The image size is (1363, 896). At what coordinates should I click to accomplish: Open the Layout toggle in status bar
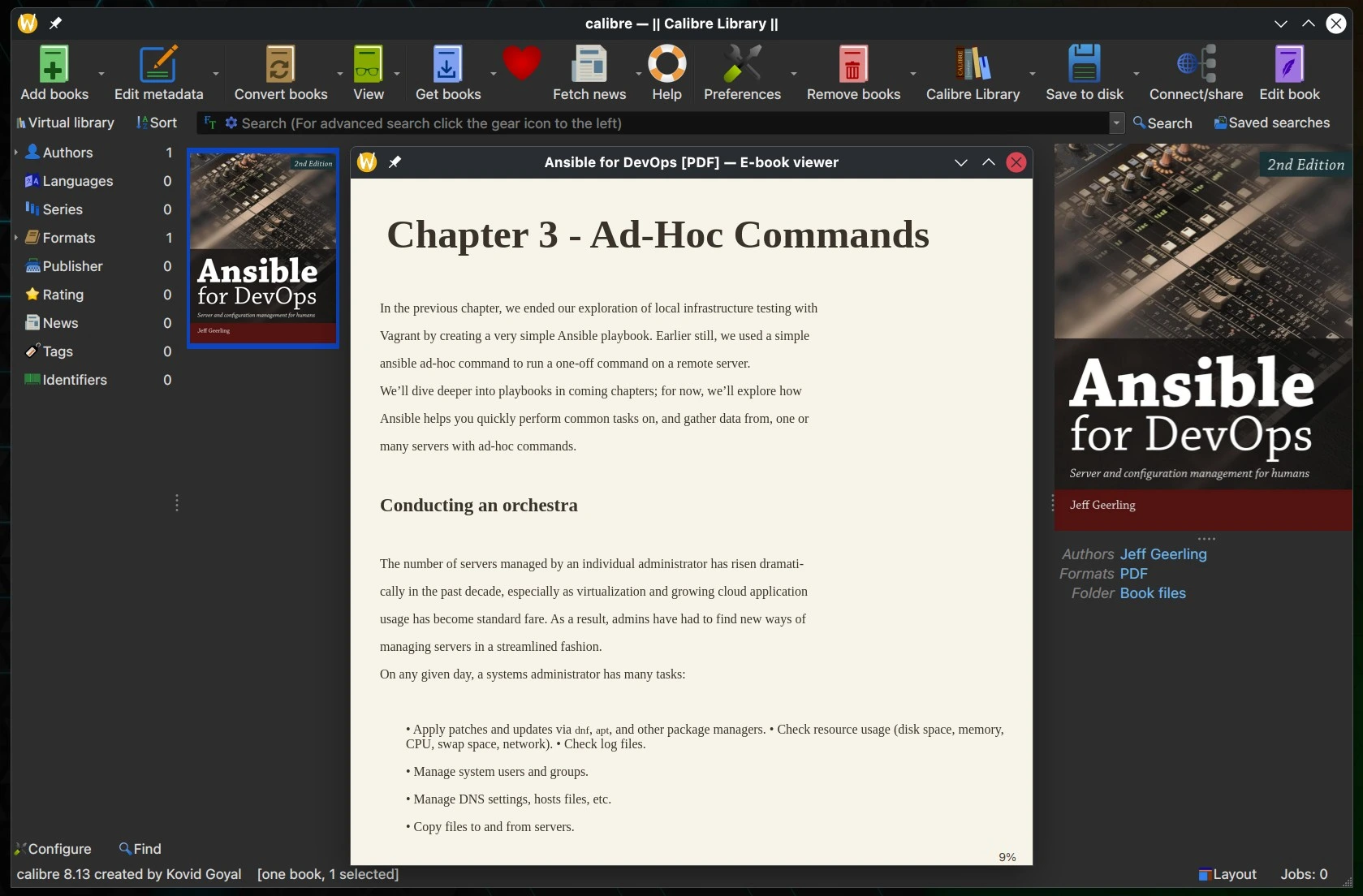tap(1227, 874)
